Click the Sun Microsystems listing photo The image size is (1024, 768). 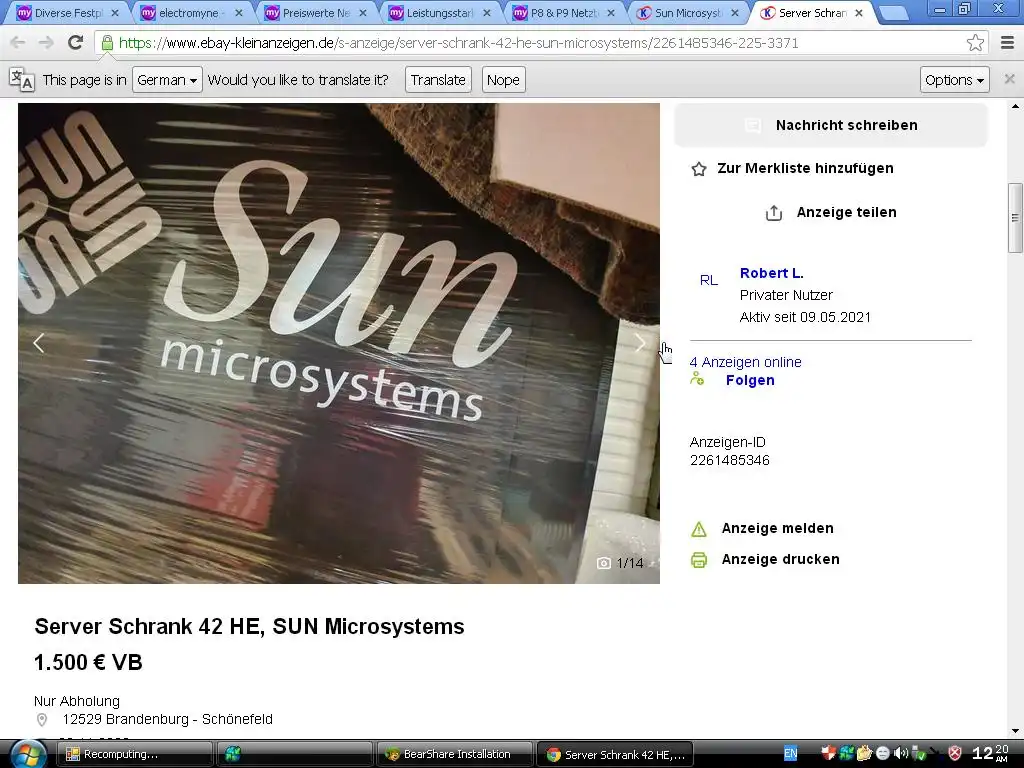click(x=338, y=343)
